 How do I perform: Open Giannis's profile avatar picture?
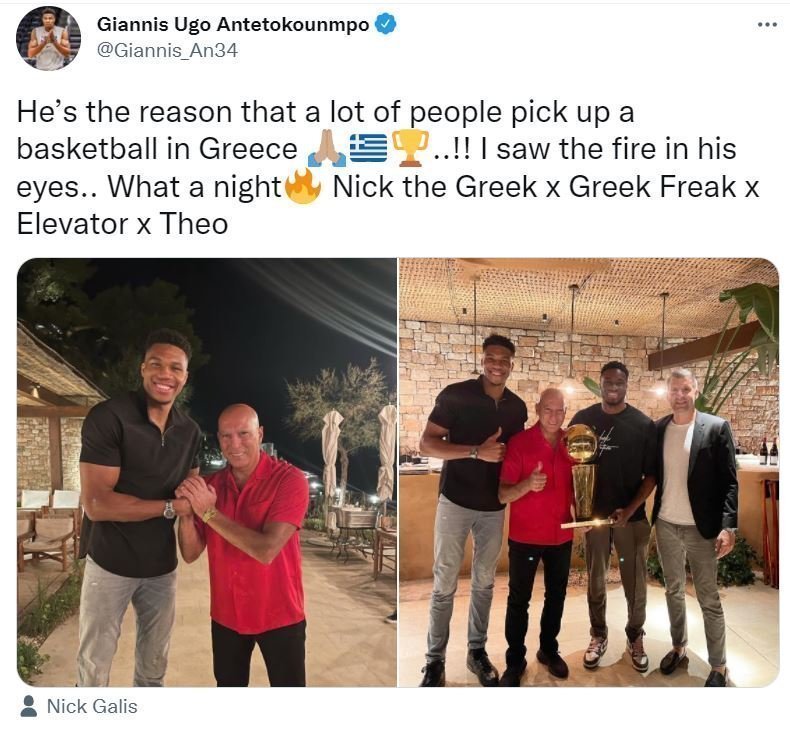(x=48, y=38)
